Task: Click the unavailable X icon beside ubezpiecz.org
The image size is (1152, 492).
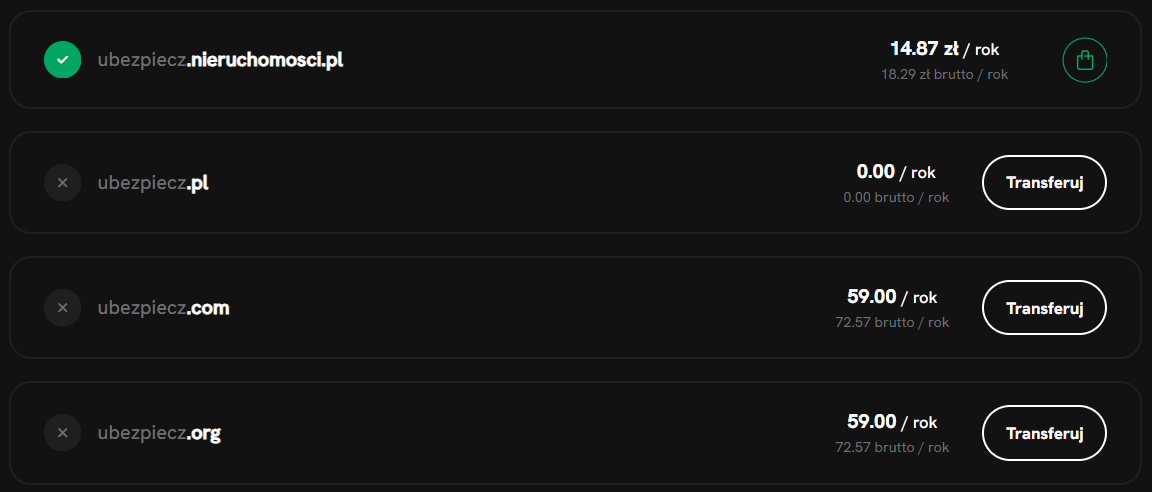Action: (x=62, y=433)
